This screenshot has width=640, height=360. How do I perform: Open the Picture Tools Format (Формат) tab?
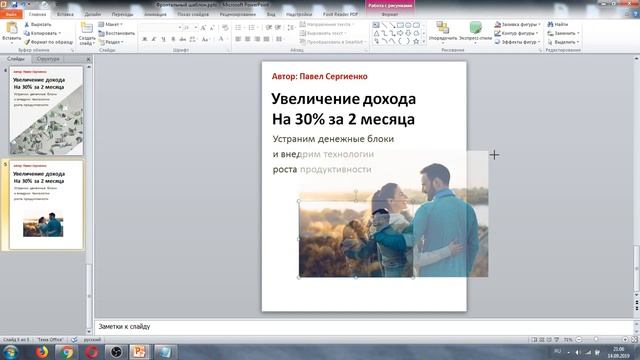(389, 14)
